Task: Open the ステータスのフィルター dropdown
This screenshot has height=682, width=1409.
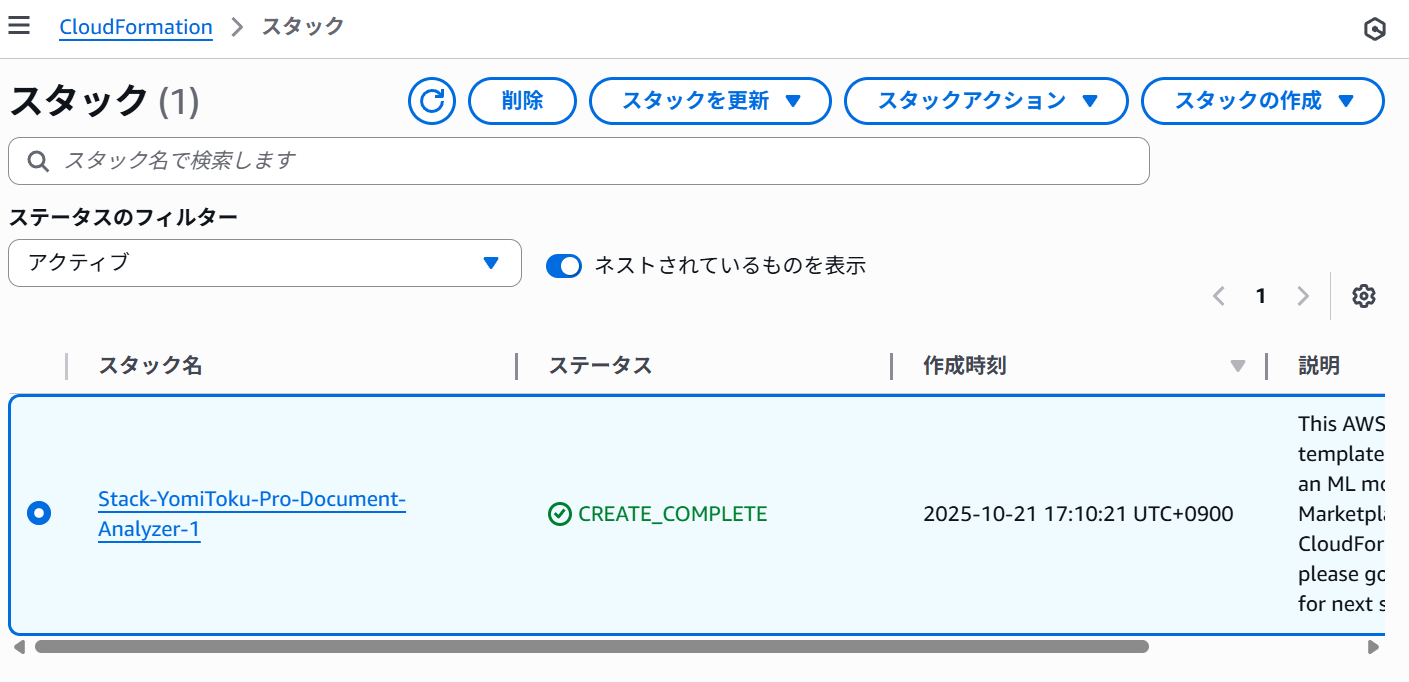Action: (264, 263)
